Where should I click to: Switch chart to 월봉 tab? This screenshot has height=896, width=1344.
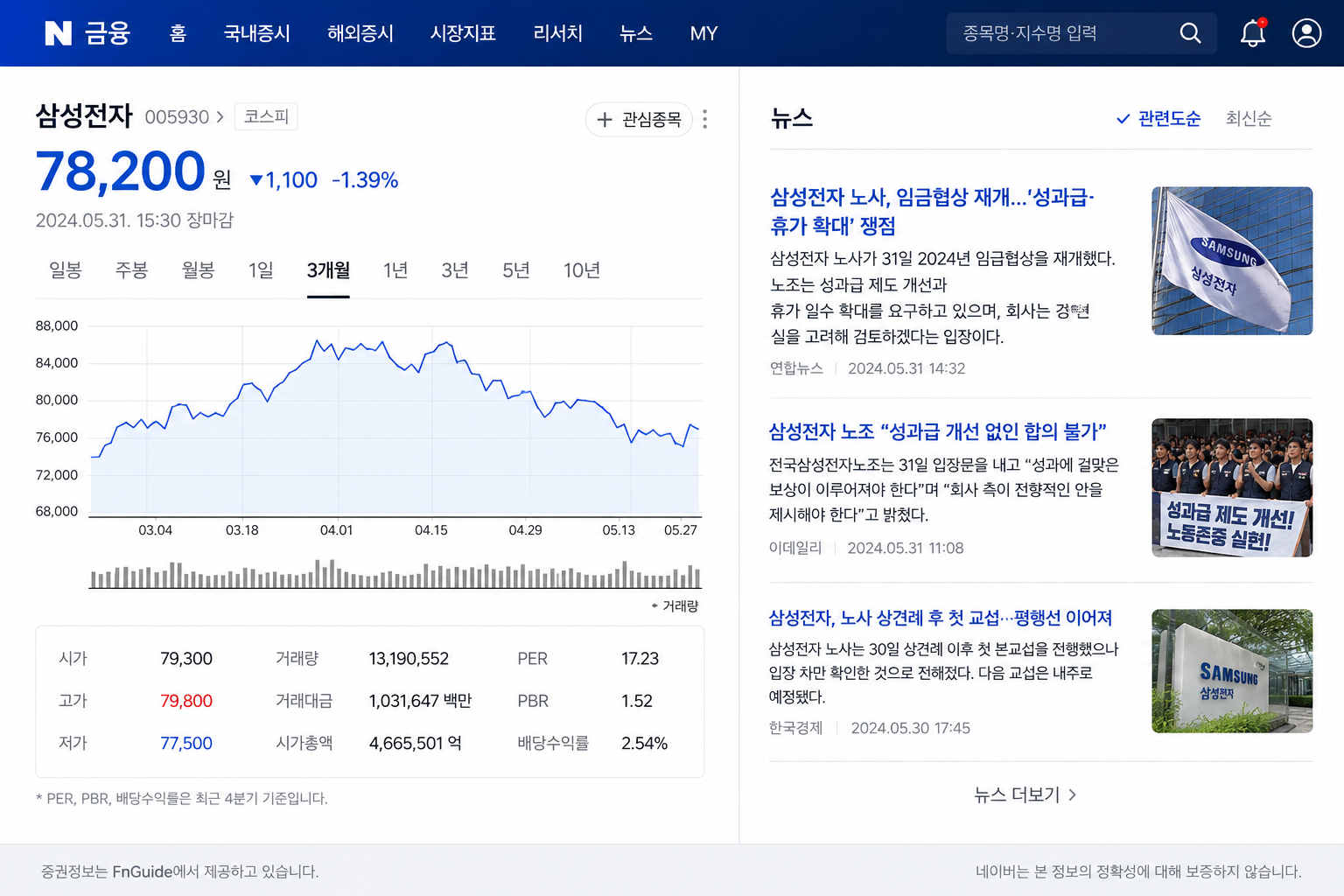coord(198,270)
